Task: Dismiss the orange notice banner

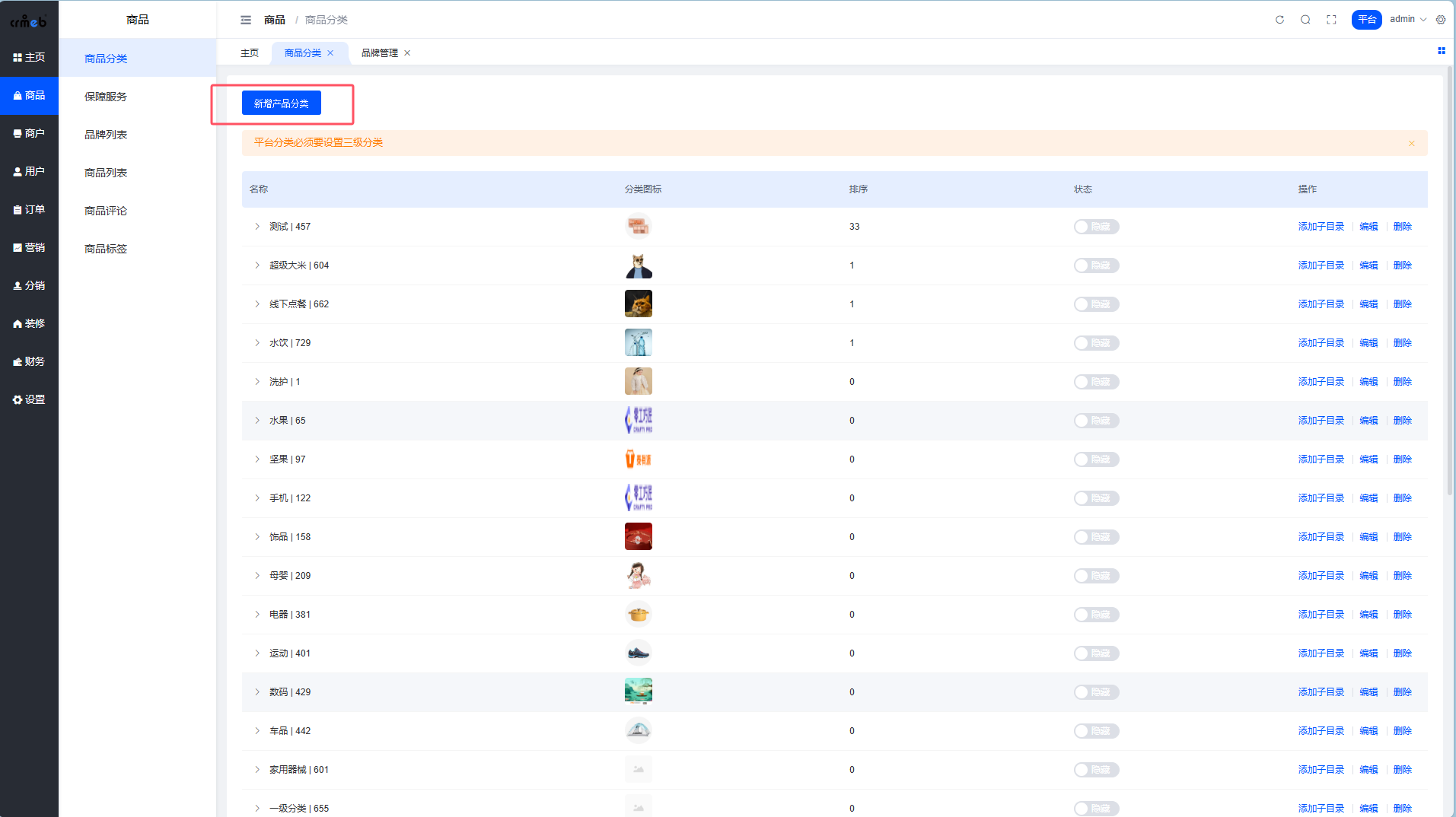Action: (1412, 144)
